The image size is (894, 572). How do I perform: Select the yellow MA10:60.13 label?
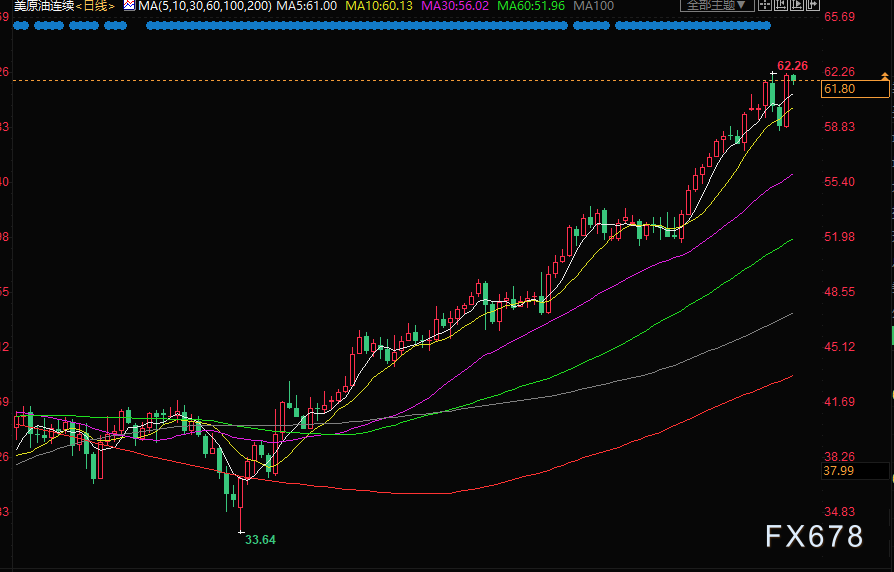[x=378, y=6]
